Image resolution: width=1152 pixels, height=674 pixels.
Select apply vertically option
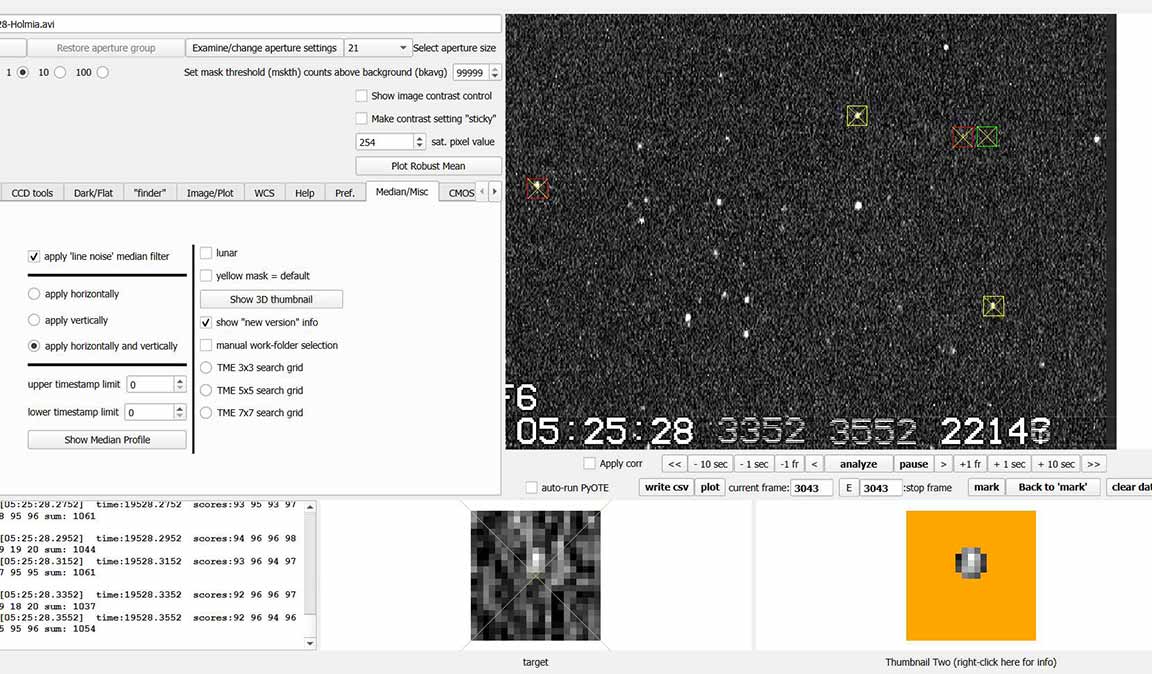[x=34, y=320]
